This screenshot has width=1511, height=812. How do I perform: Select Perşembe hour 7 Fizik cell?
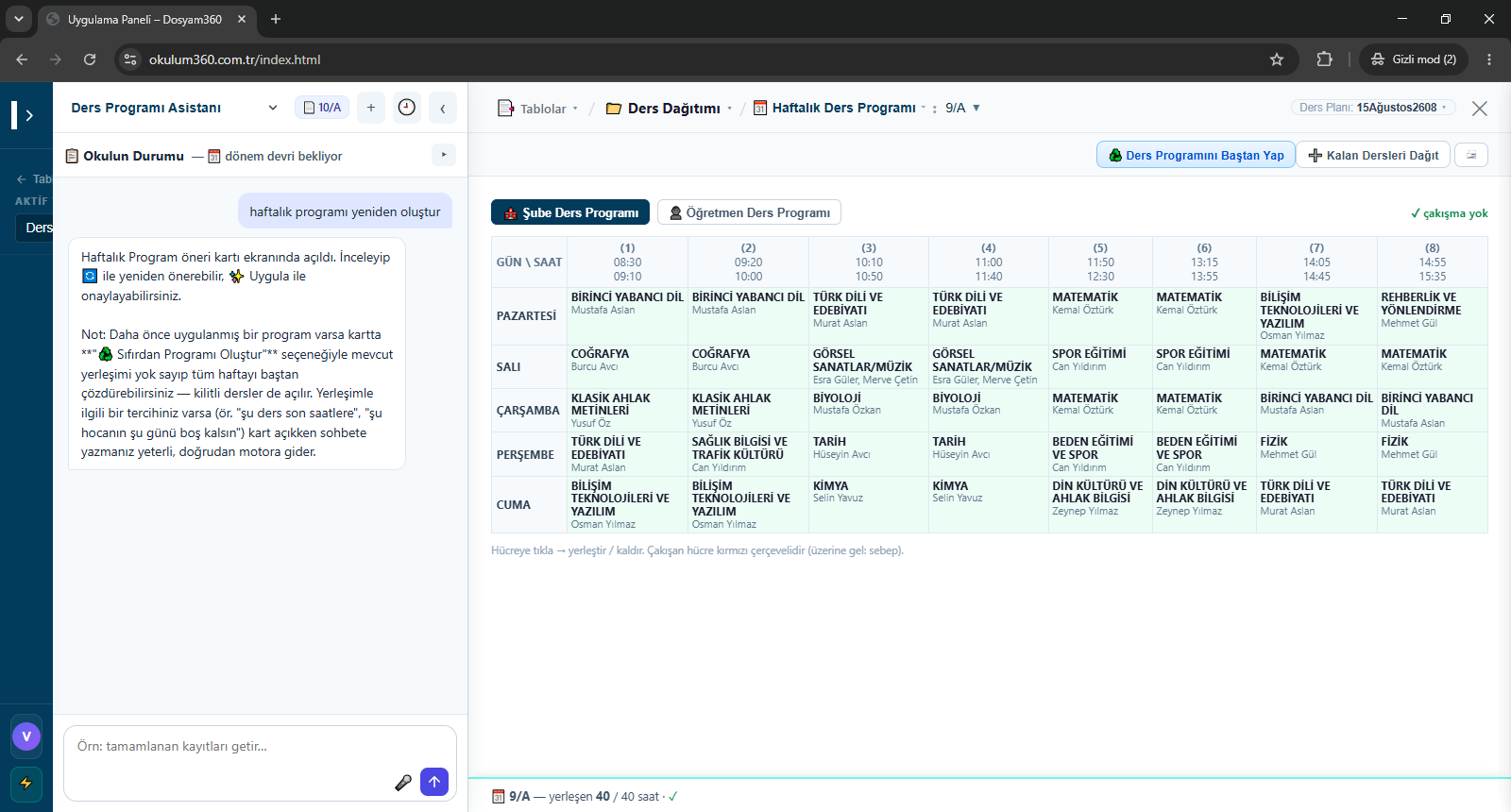pos(1316,454)
